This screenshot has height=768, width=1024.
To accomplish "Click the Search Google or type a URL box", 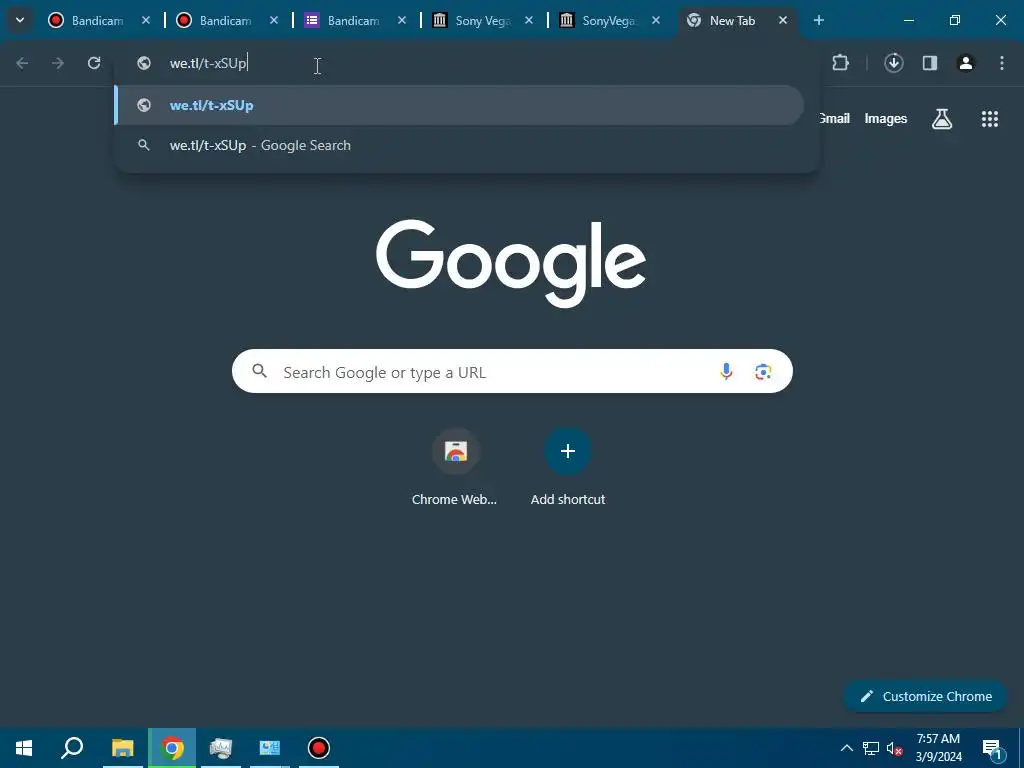I will click(x=512, y=372).
